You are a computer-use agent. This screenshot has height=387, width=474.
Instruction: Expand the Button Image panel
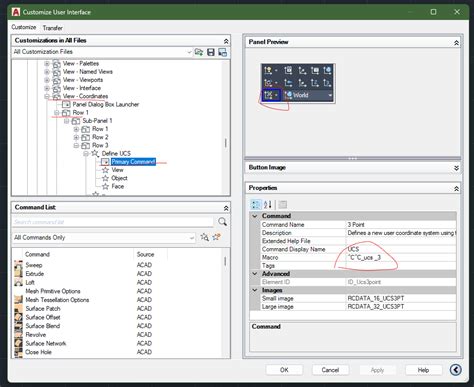(456, 168)
